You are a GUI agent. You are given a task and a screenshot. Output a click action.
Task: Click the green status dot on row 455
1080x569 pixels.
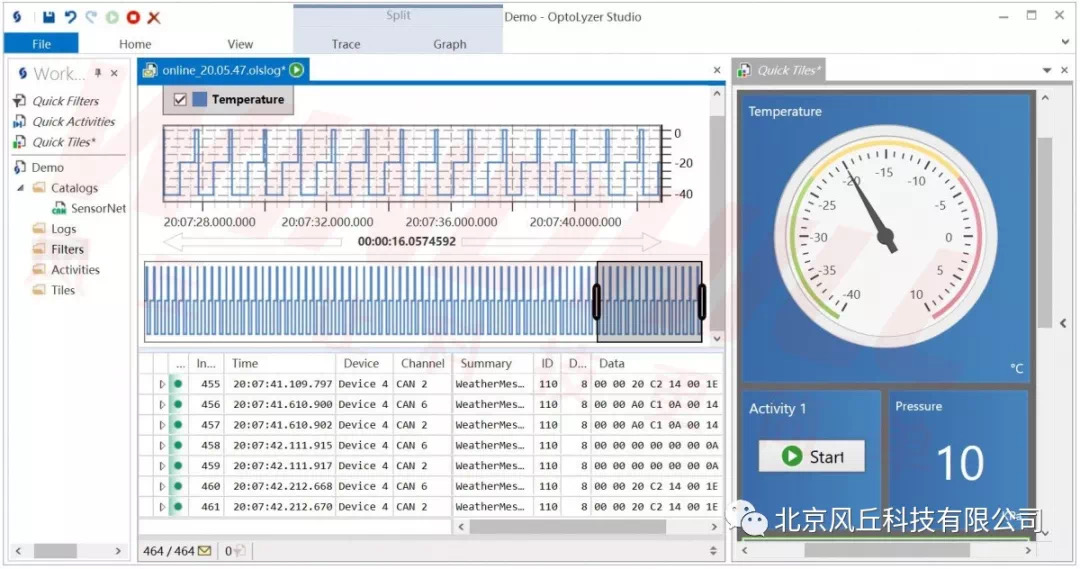[178, 384]
